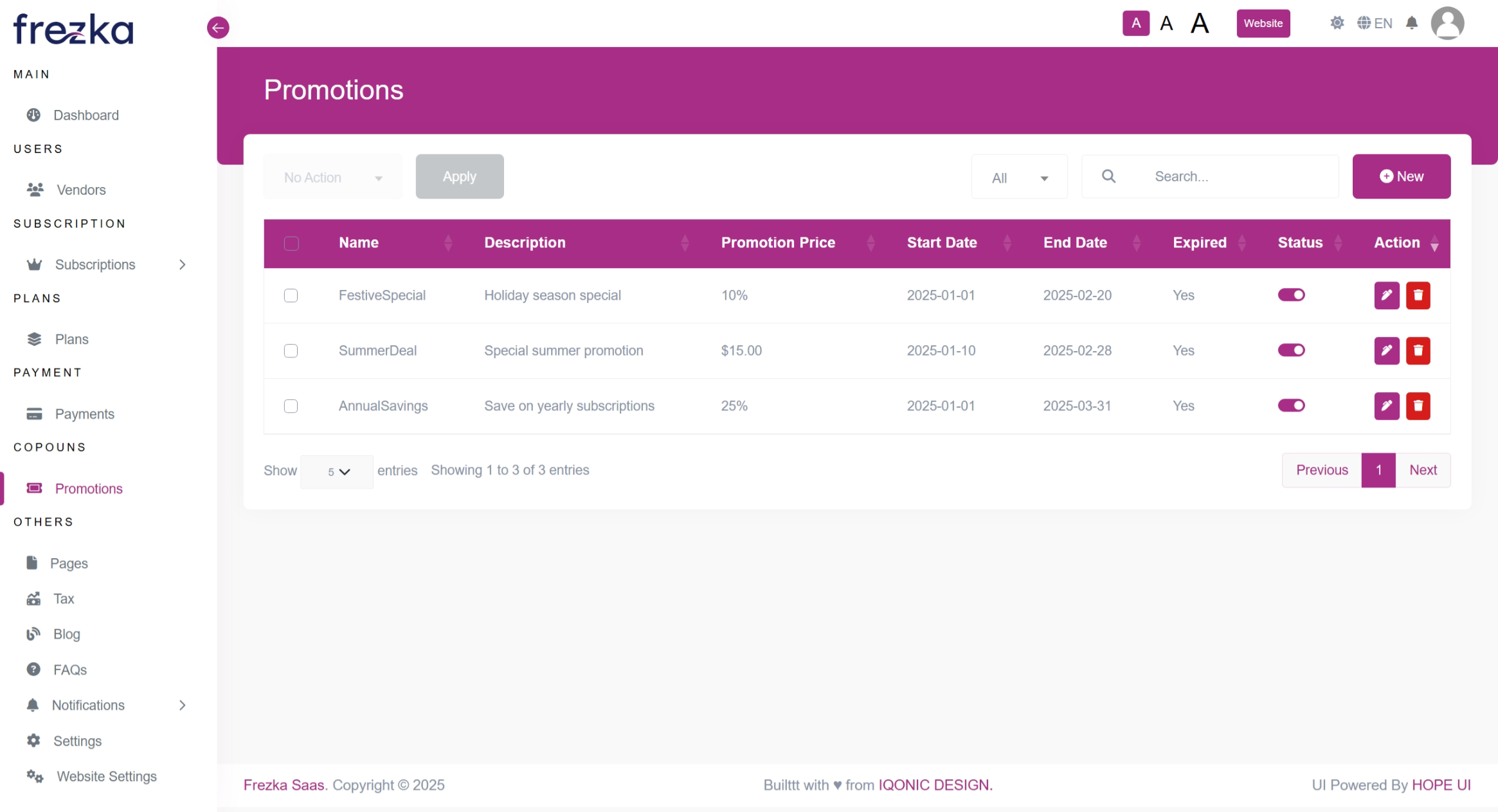Screen dimensions: 1498x812
Task: Click edit pencil icon for FestiveSpecial
Action: point(1386,295)
